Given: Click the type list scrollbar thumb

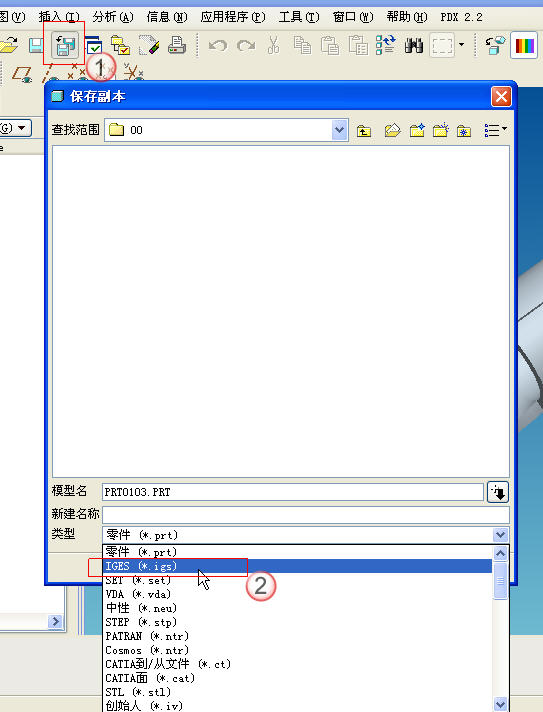Looking at the screenshot, I should pyautogui.click(x=500, y=581).
